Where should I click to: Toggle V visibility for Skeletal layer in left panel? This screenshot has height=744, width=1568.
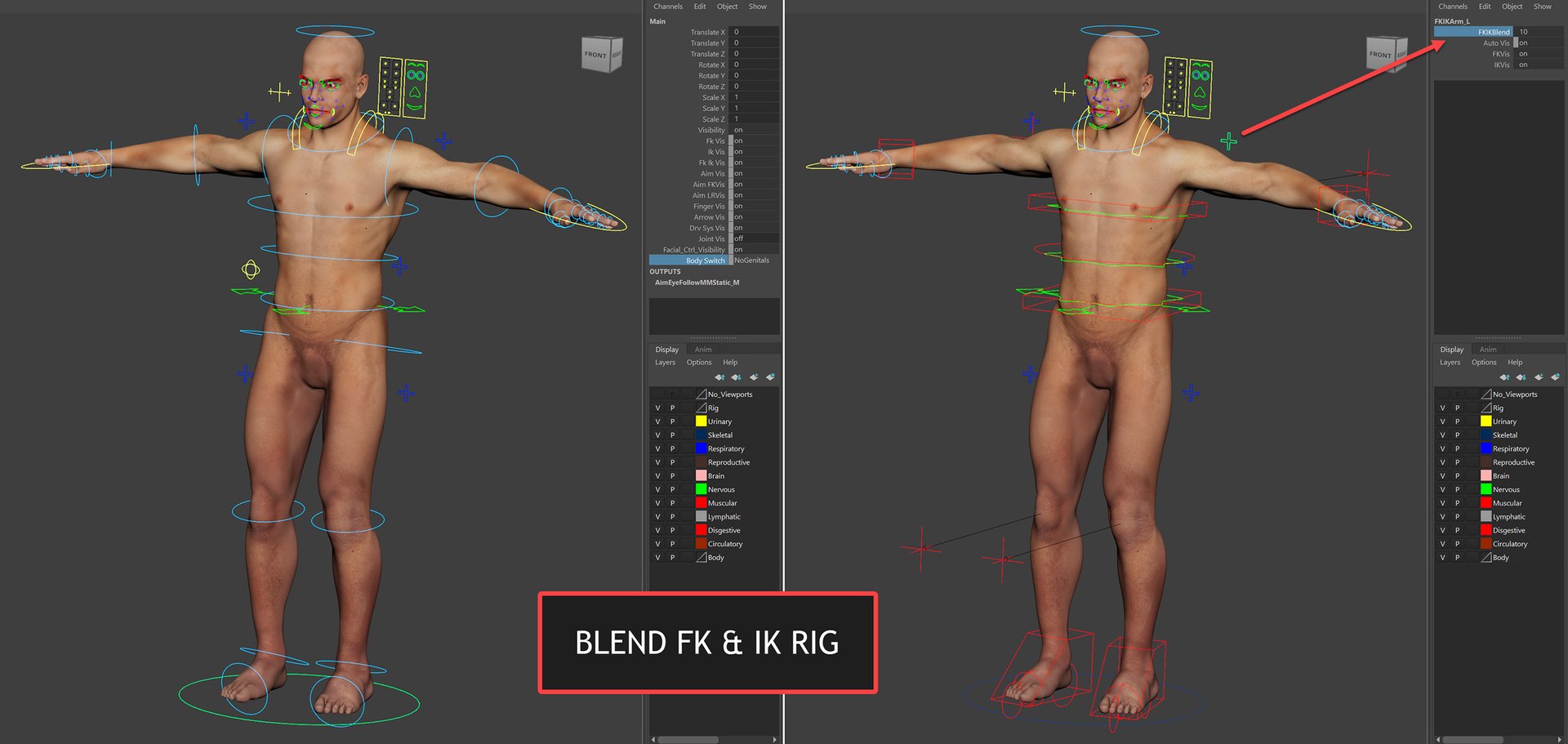(x=657, y=435)
